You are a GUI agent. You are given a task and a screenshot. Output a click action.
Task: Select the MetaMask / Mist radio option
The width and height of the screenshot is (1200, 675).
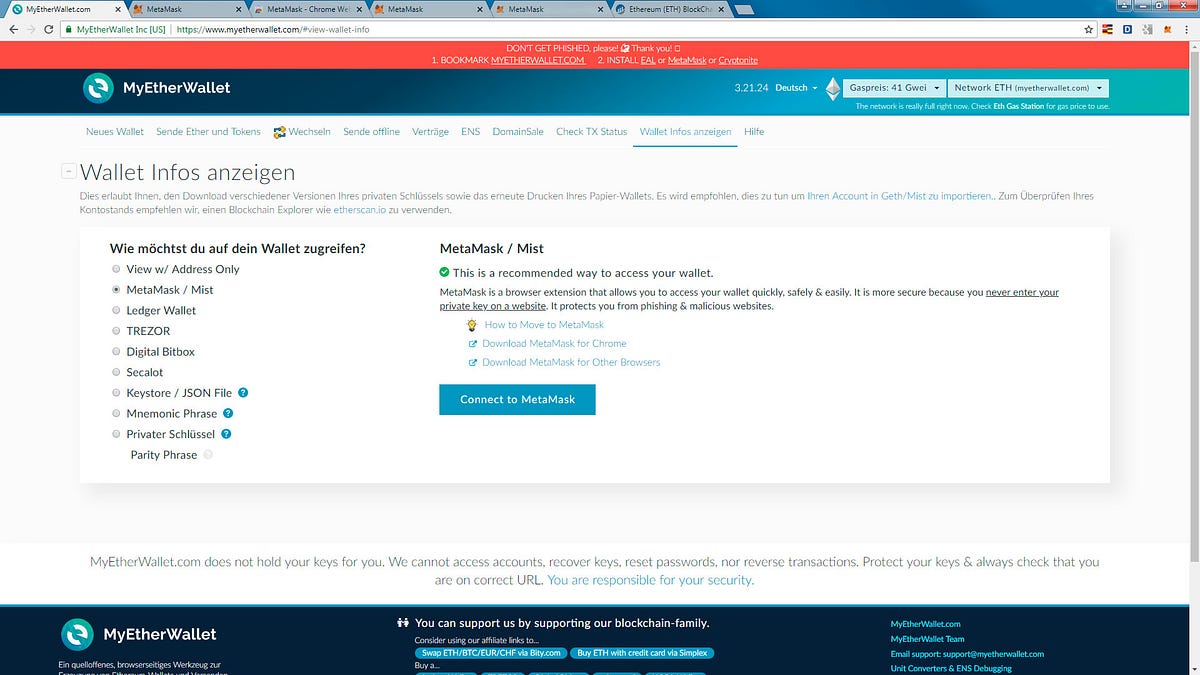pos(116,290)
